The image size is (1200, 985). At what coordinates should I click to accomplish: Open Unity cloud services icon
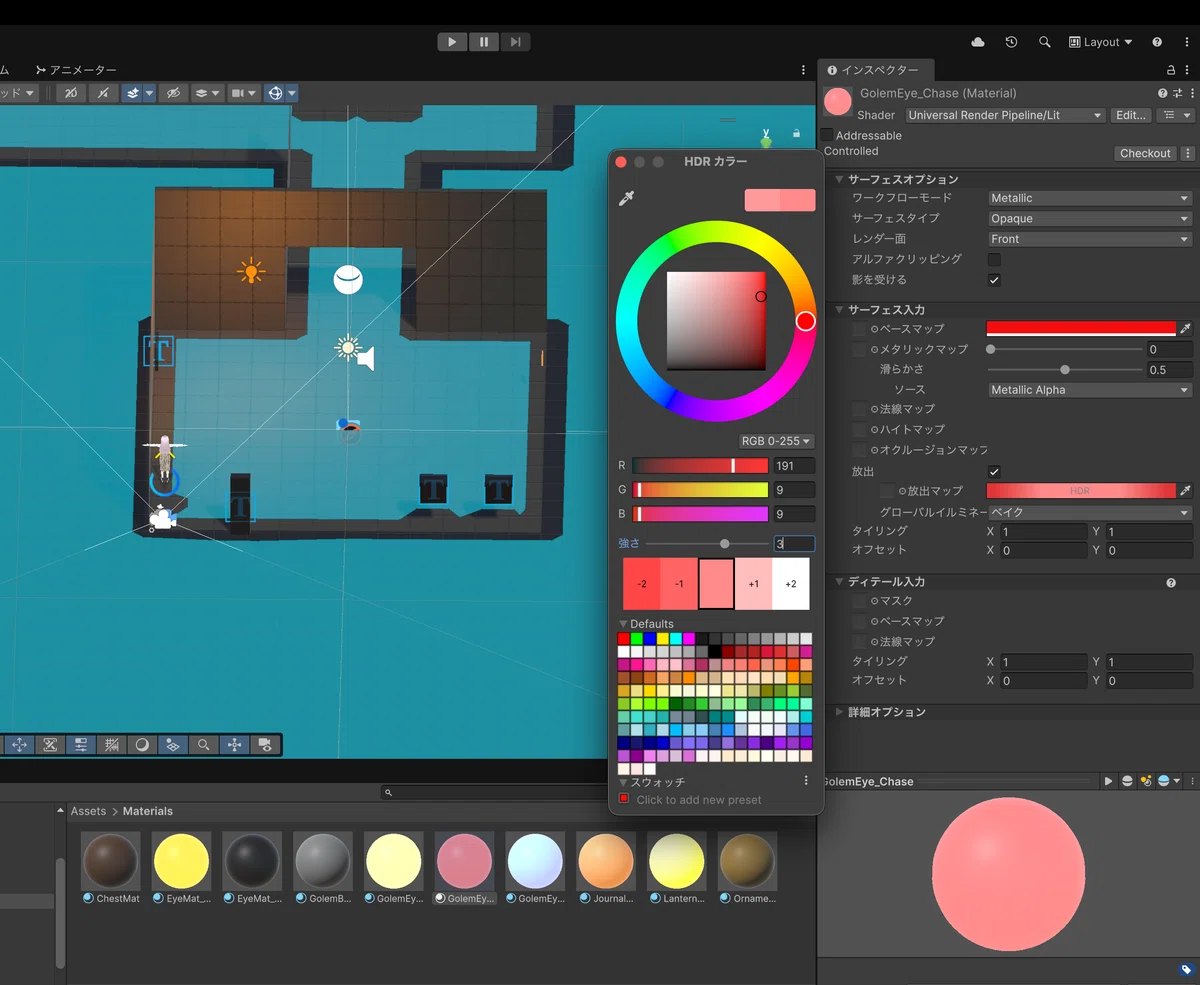coord(978,42)
